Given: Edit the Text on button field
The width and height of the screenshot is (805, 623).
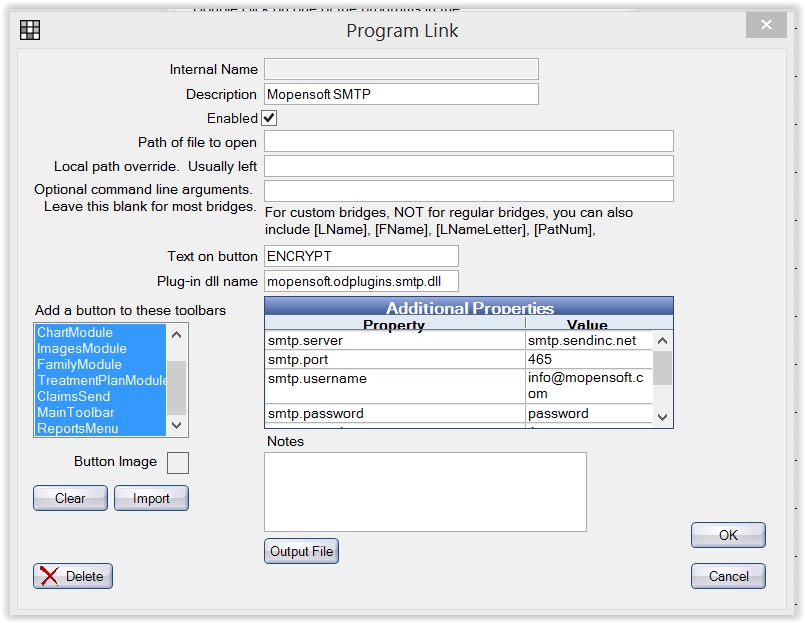Looking at the screenshot, I should pos(361,256).
